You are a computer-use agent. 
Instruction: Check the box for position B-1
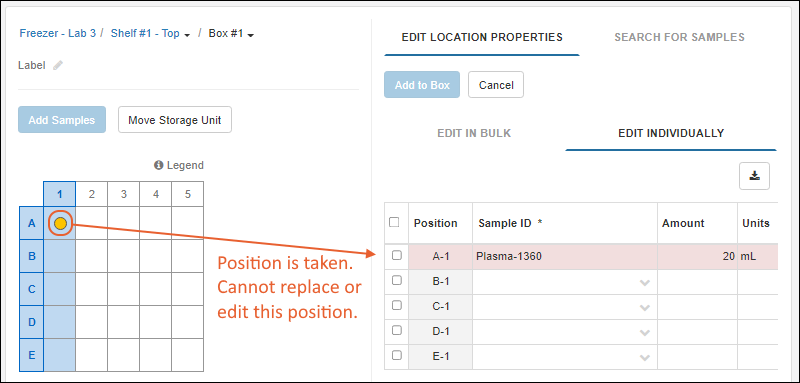tap(396, 280)
